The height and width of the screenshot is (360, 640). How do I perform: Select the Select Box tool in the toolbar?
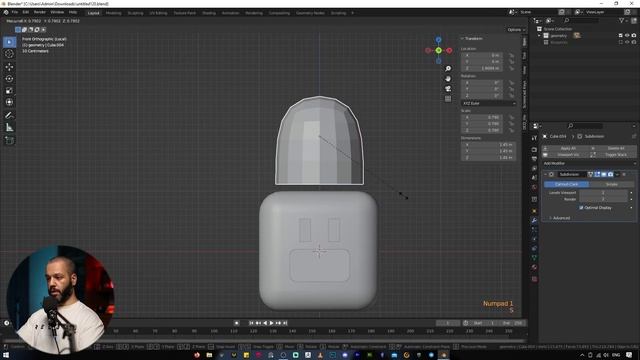(x=9, y=42)
